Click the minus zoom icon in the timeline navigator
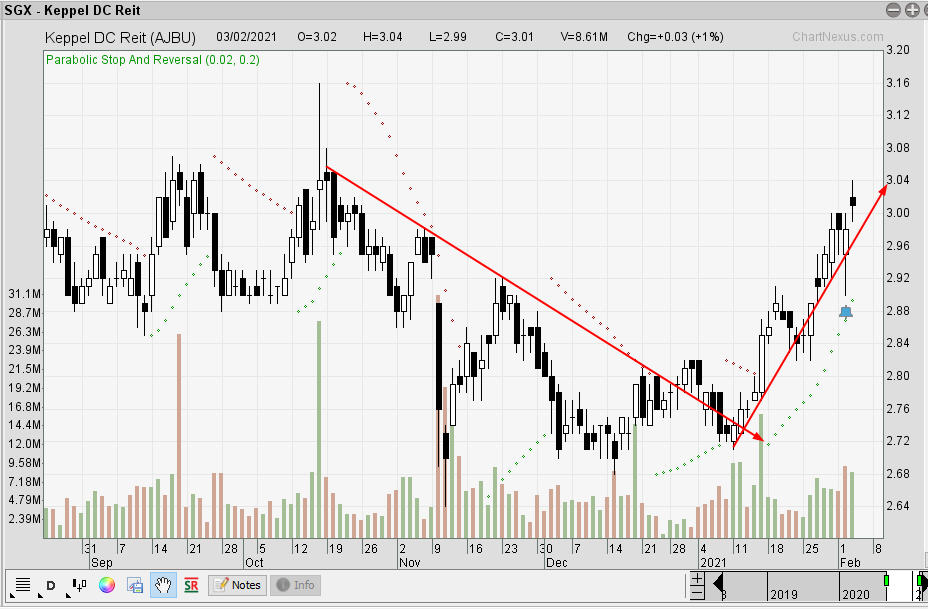The image size is (928, 609). coord(697,591)
